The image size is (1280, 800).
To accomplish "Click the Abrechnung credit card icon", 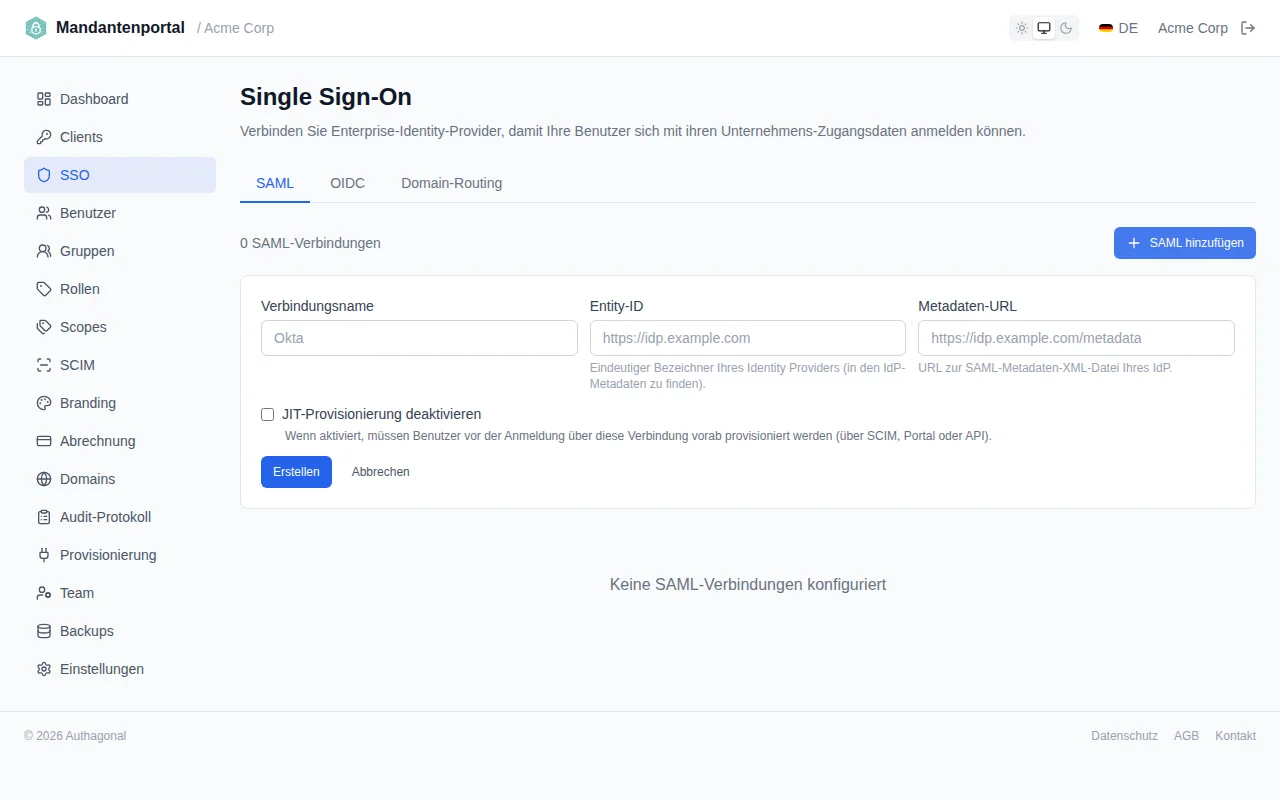I will point(44,441).
